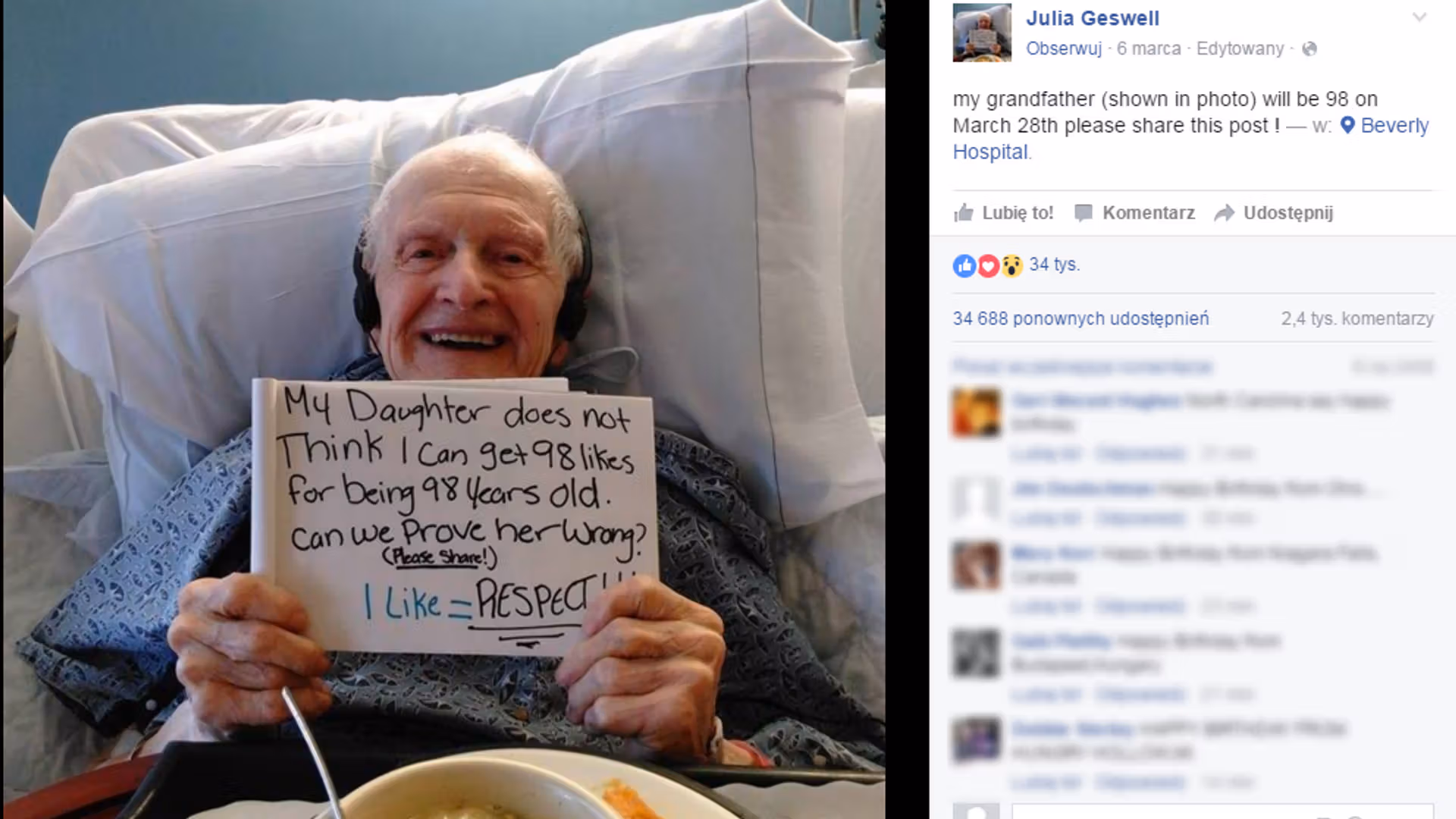Image resolution: width=1456 pixels, height=819 pixels.
Task: Open Julia Geswell's profile name link
Action: pos(1093,18)
